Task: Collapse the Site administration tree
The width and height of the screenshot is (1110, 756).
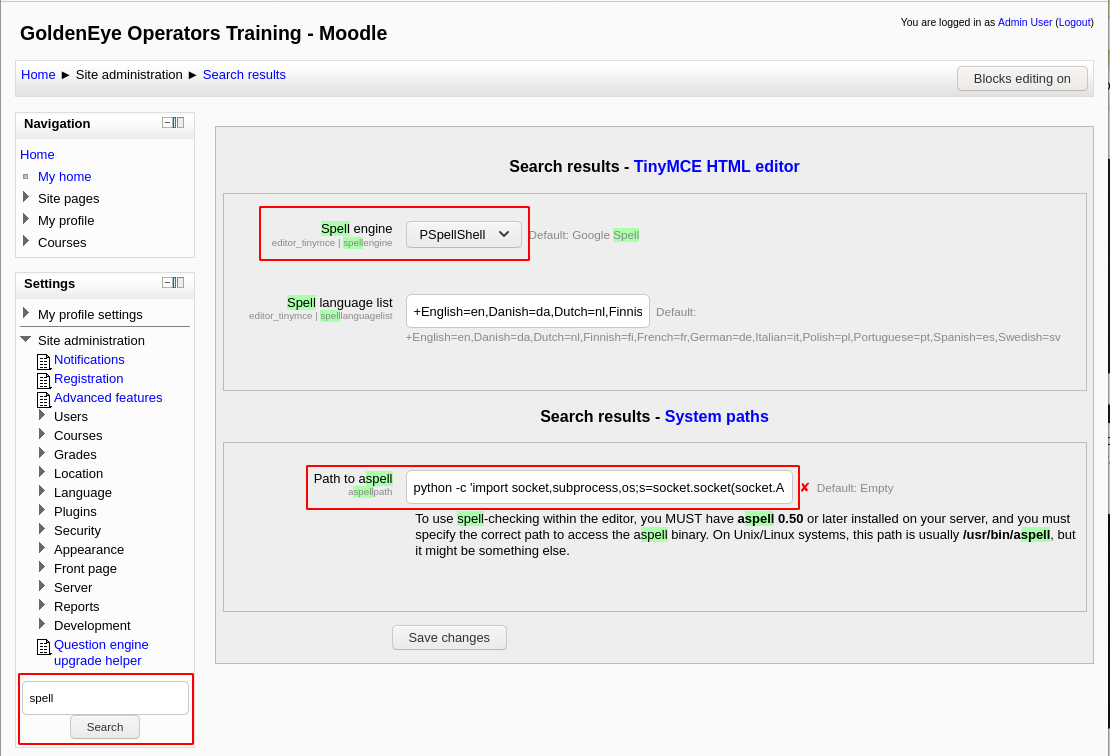Action: click(26, 340)
